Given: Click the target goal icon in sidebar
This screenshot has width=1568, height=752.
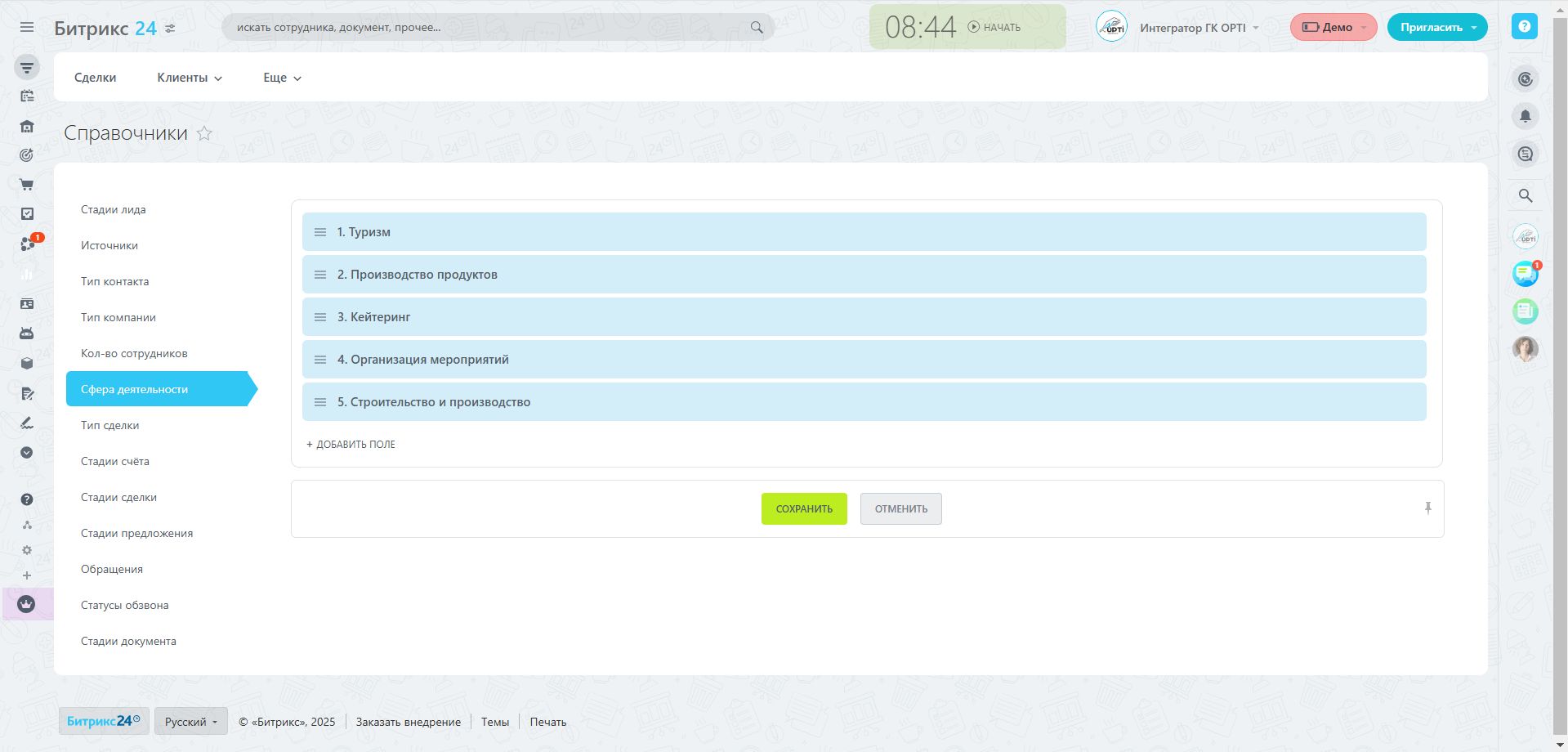Looking at the screenshot, I should tap(27, 155).
